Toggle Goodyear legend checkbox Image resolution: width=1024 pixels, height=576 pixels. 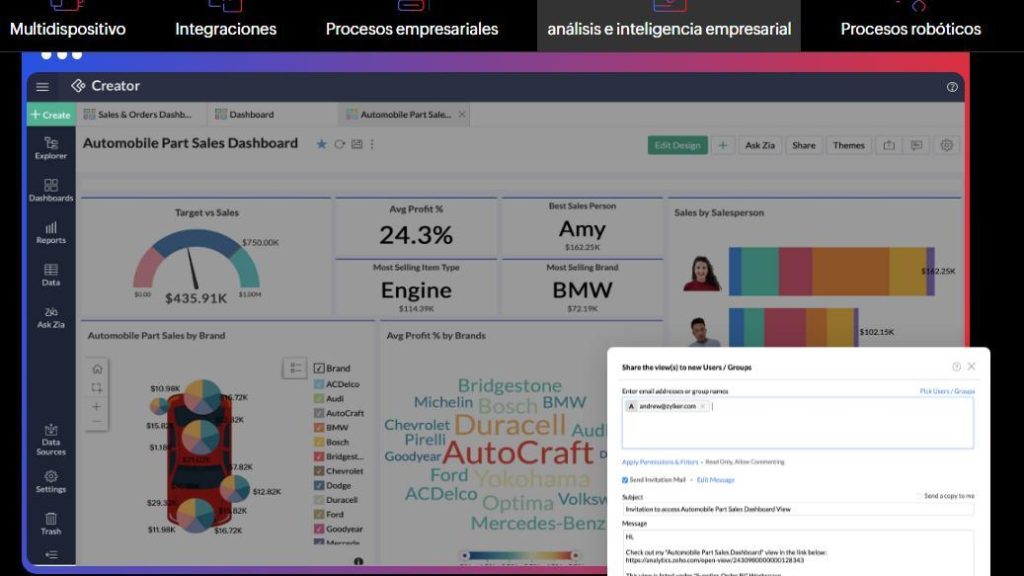[x=319, y=529]
